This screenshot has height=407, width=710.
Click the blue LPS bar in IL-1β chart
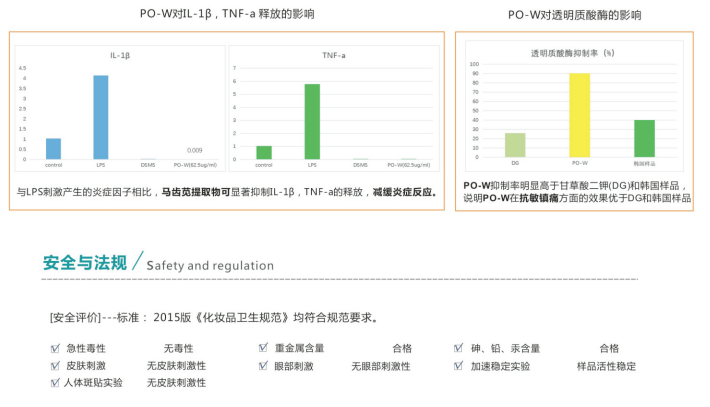[x=101, y=117]
